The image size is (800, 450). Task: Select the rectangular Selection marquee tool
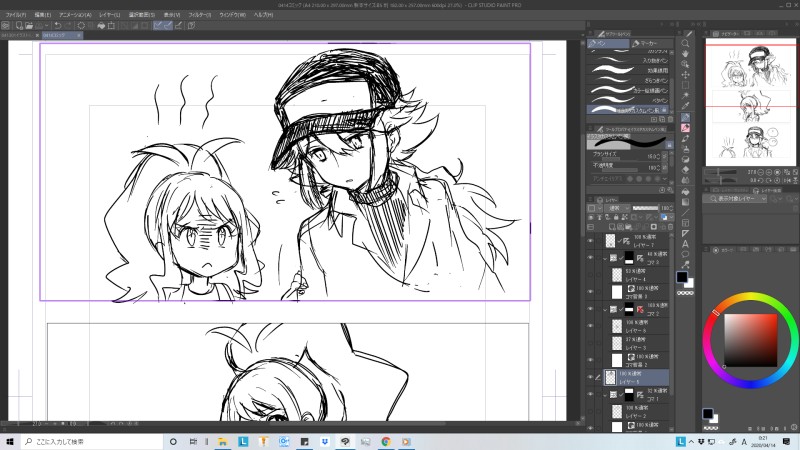pyautogui.click(x=685, y=85)
